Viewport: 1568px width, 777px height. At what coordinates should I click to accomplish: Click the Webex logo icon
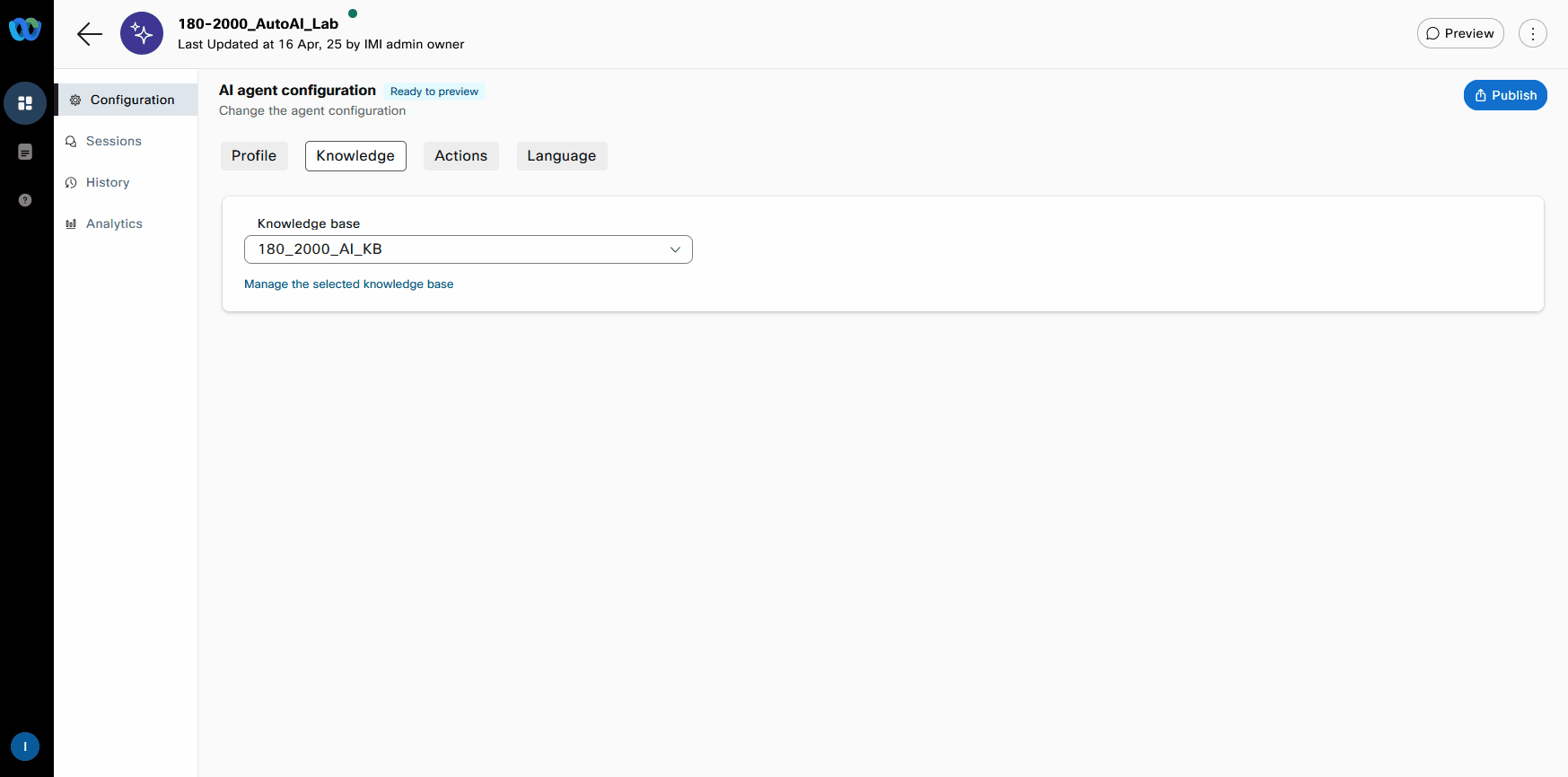pyautogui.click(x=25, y=30)
